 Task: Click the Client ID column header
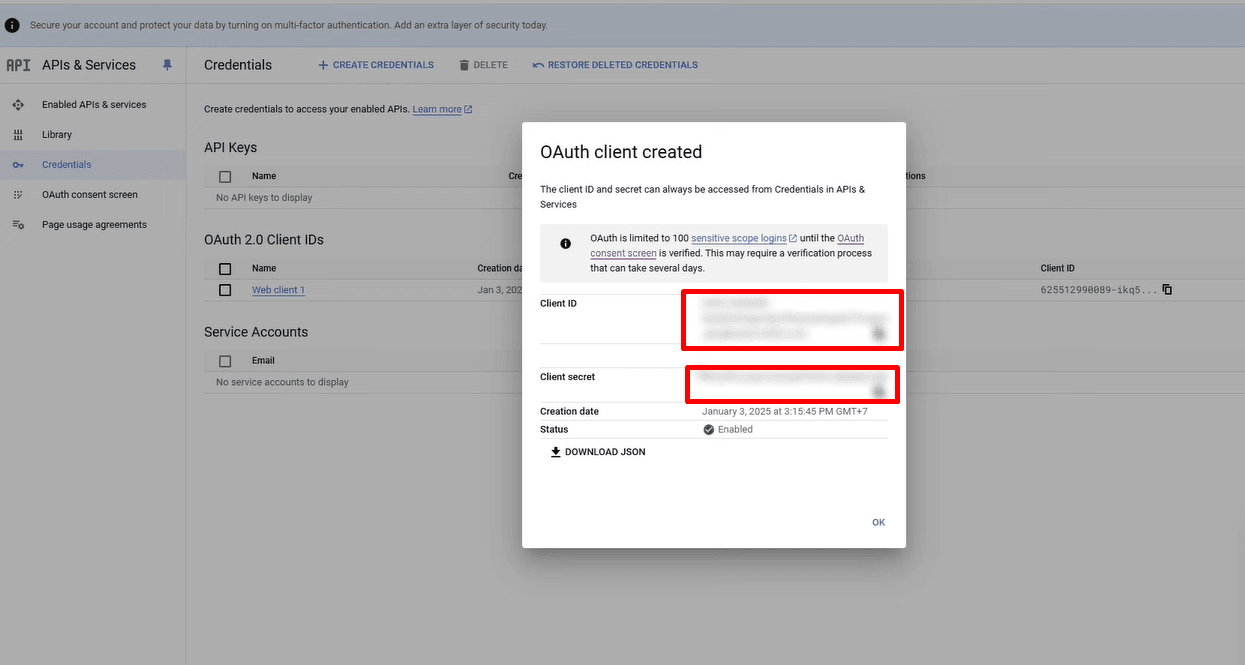click(x=1058, y=268)
